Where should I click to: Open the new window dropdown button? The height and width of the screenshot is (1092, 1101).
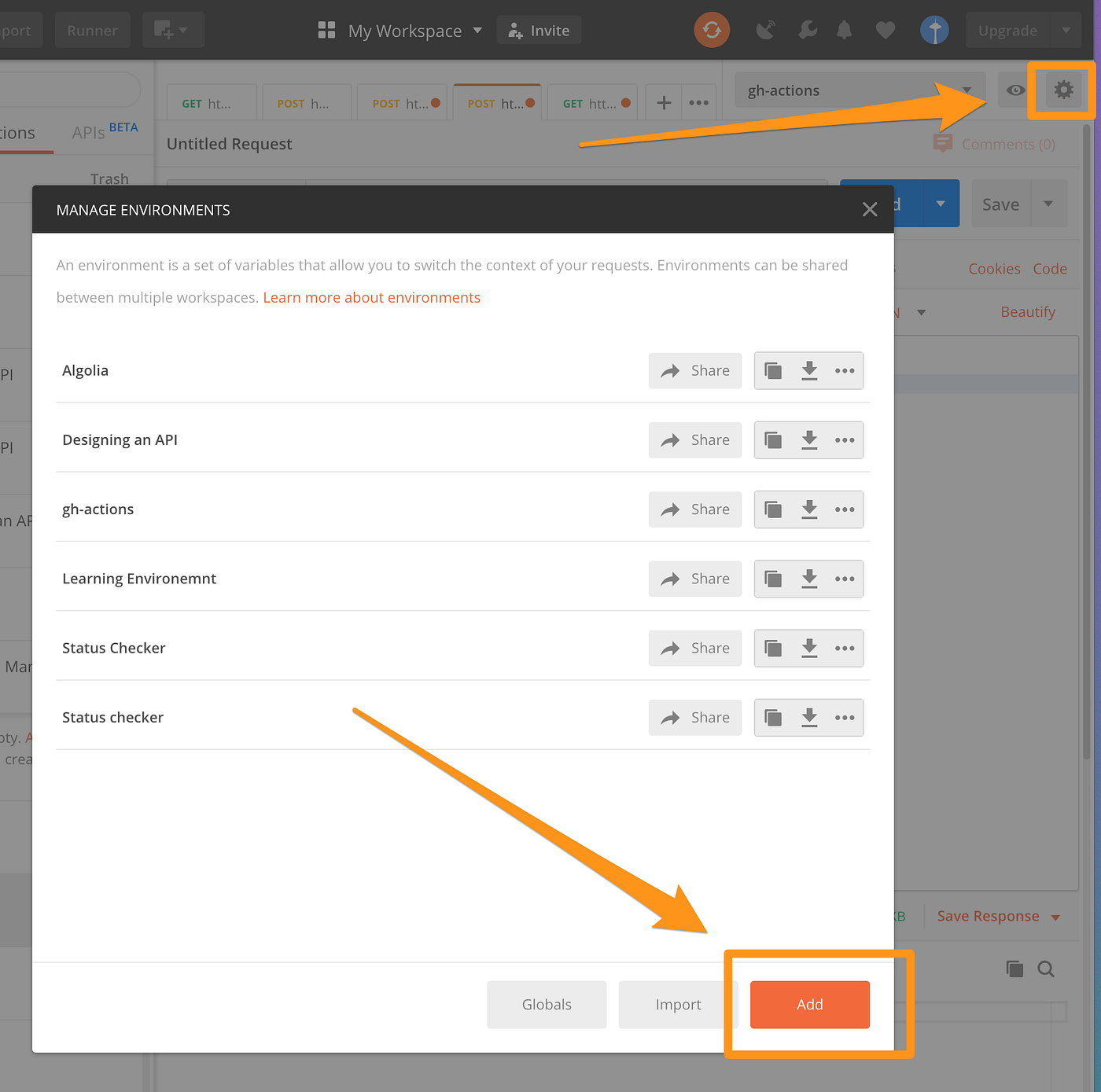(173, 31)
